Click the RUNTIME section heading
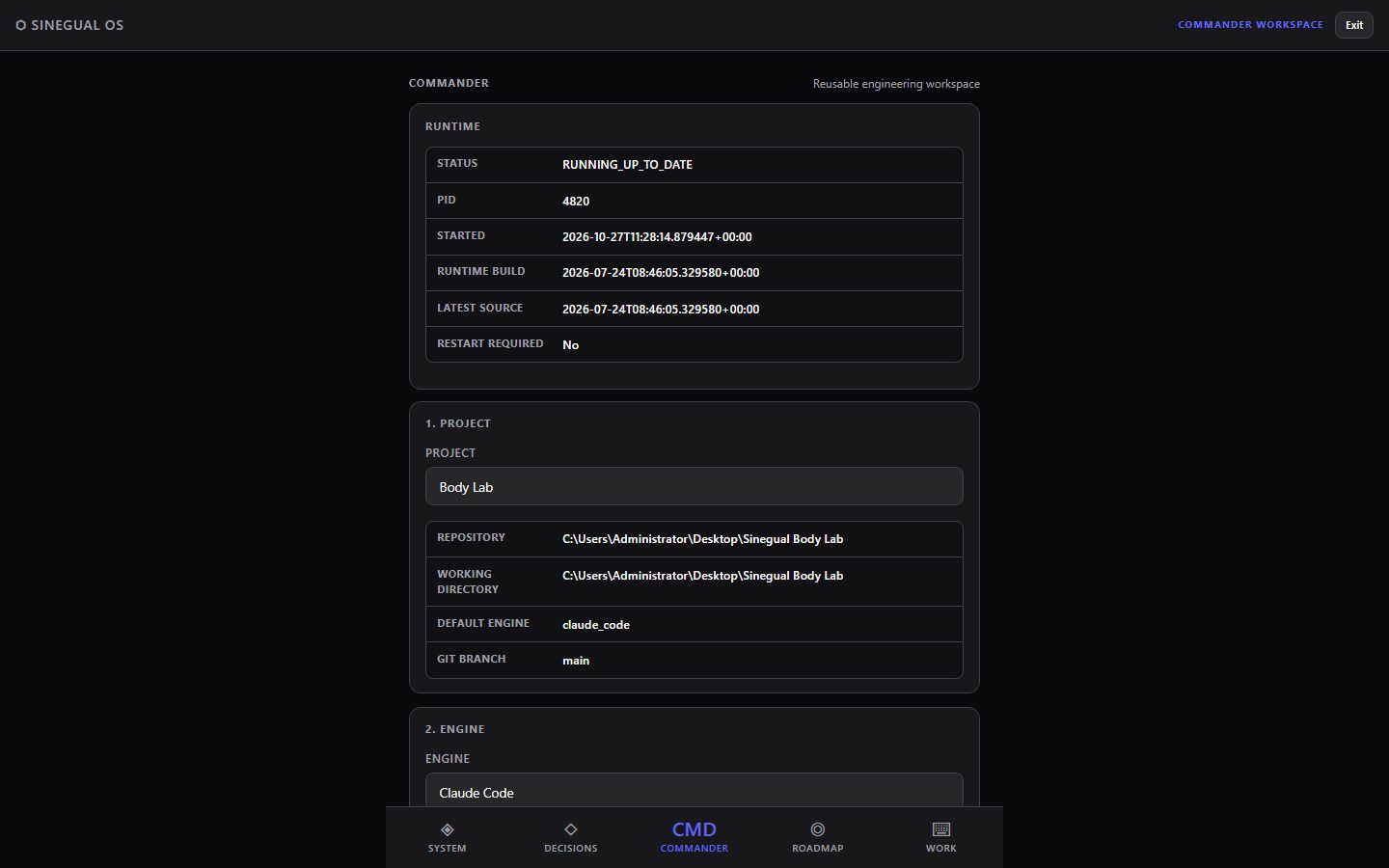The image size is (1389, 868). click(452, 126)
